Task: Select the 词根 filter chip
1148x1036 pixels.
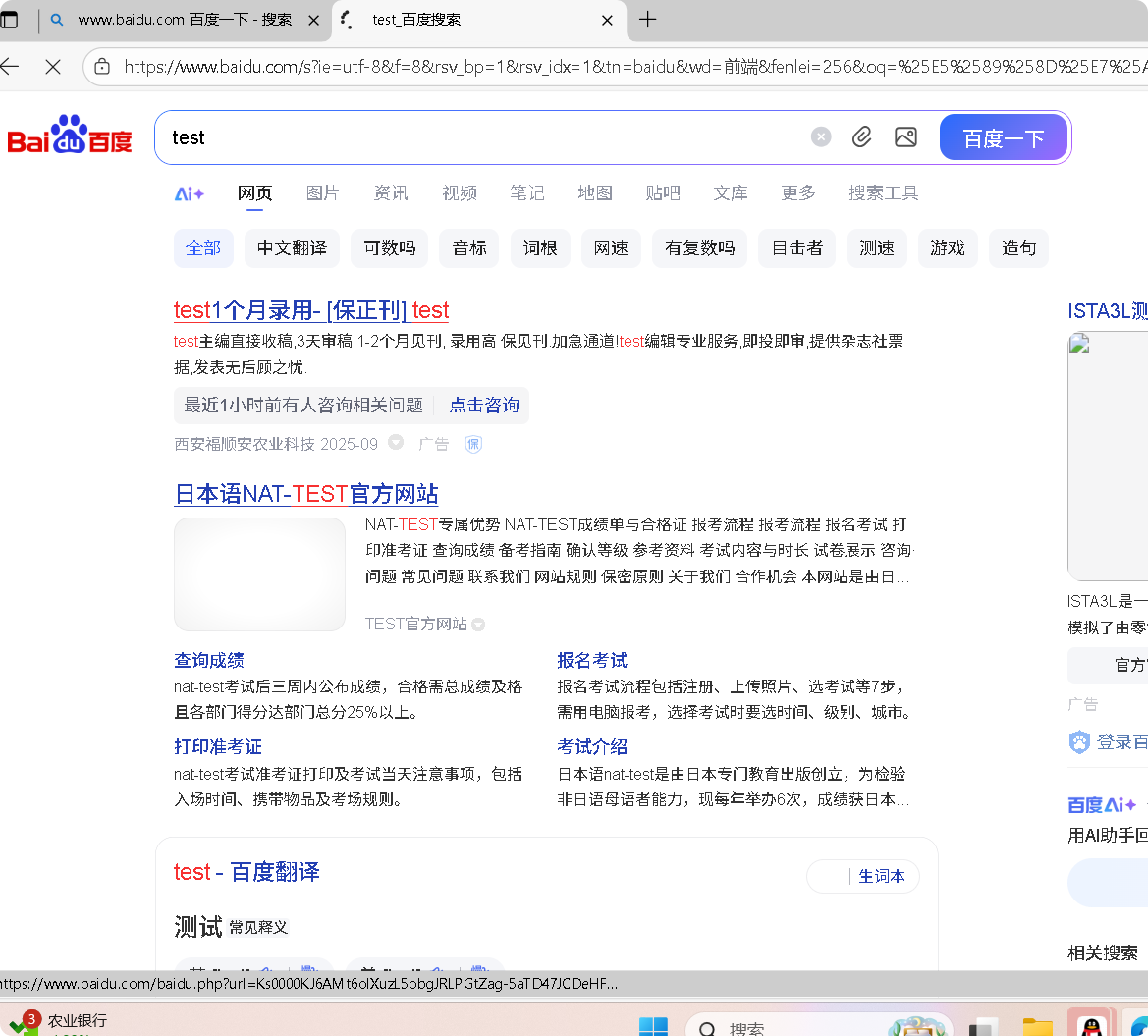Action: [540, 248]
